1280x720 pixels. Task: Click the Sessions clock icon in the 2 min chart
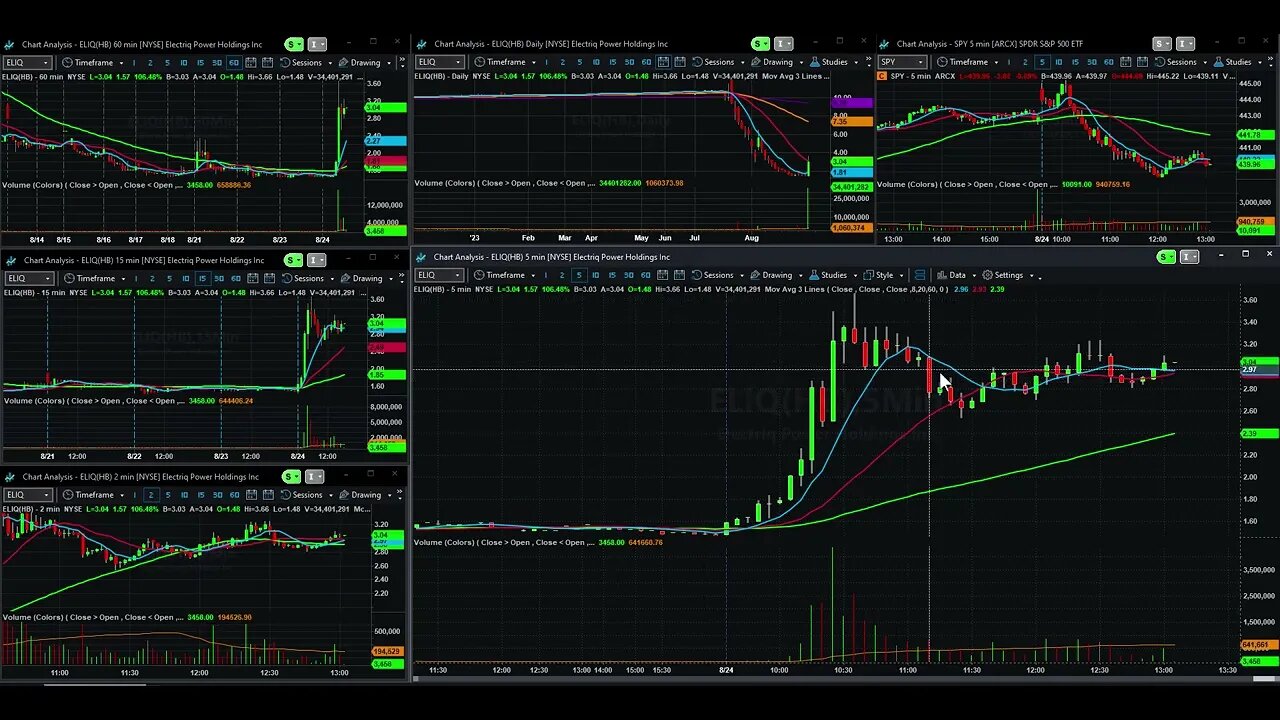(x=286, y=495)
